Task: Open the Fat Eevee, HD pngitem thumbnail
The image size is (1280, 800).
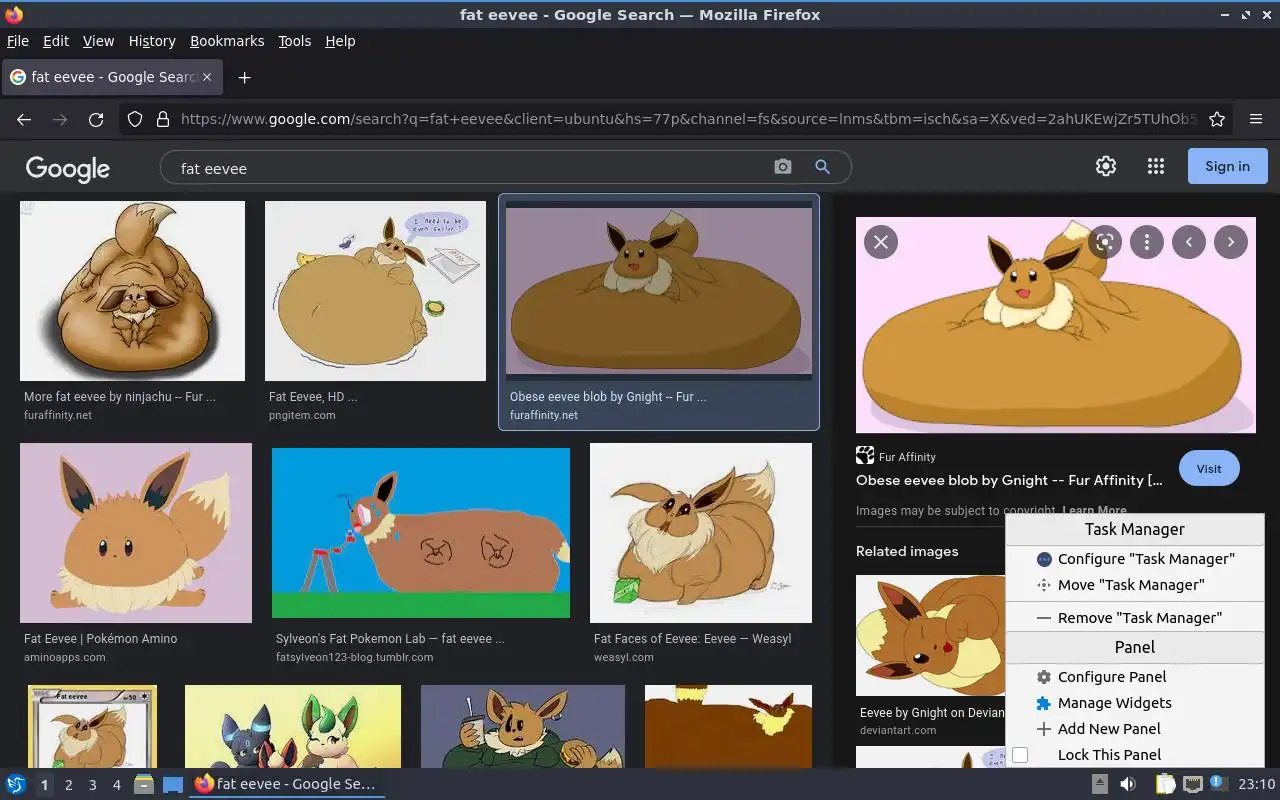Action: [x=375, y=291]
